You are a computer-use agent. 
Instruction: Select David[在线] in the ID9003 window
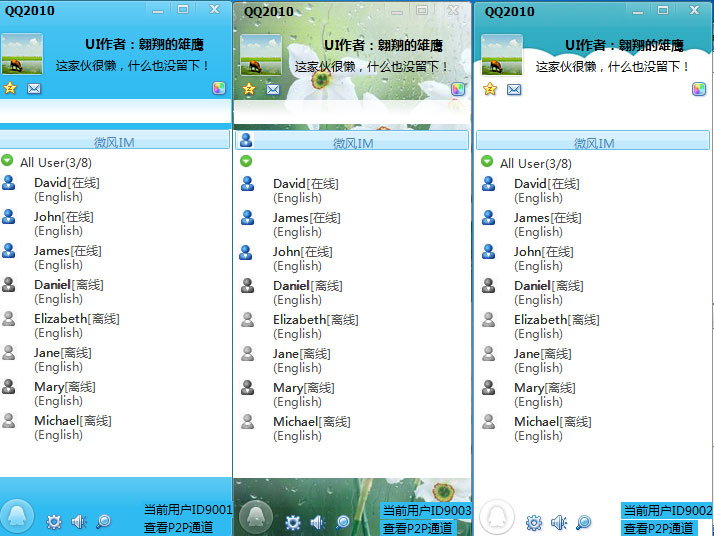point(306,184)
